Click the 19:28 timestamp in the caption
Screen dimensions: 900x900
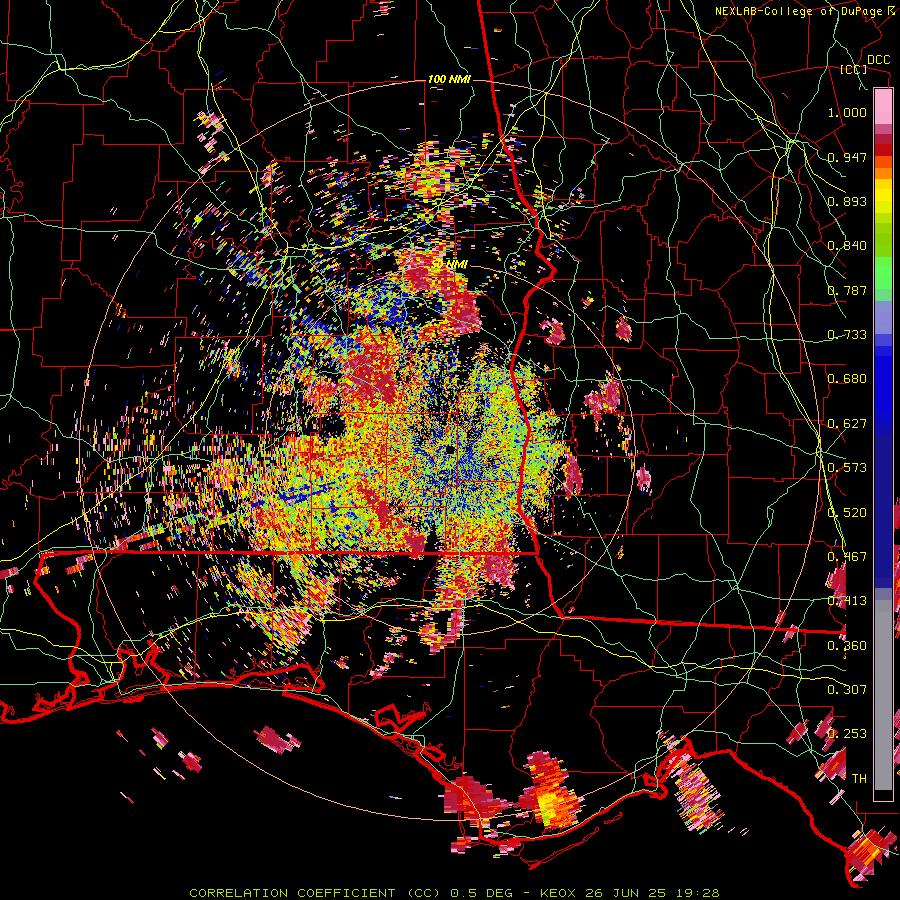697,893
